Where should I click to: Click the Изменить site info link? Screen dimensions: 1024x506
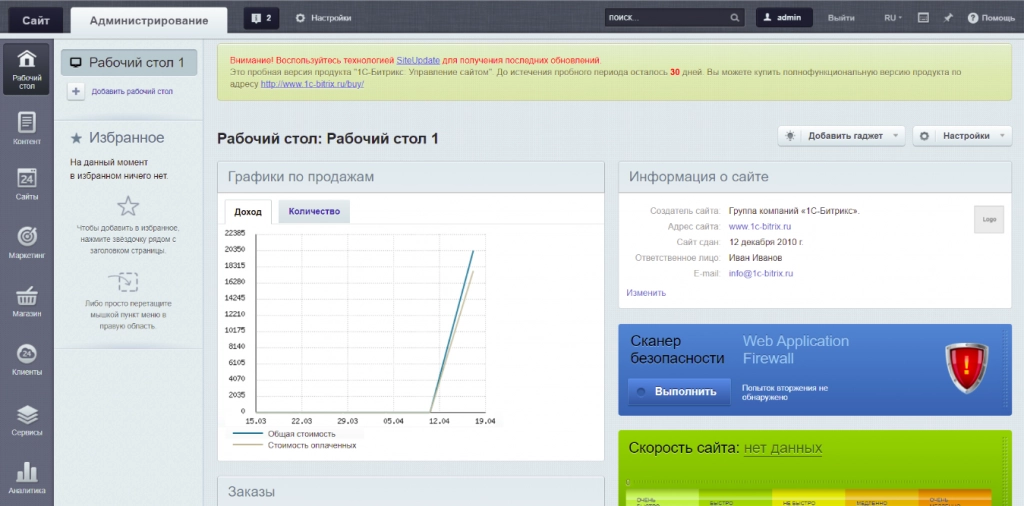(646, 293)
